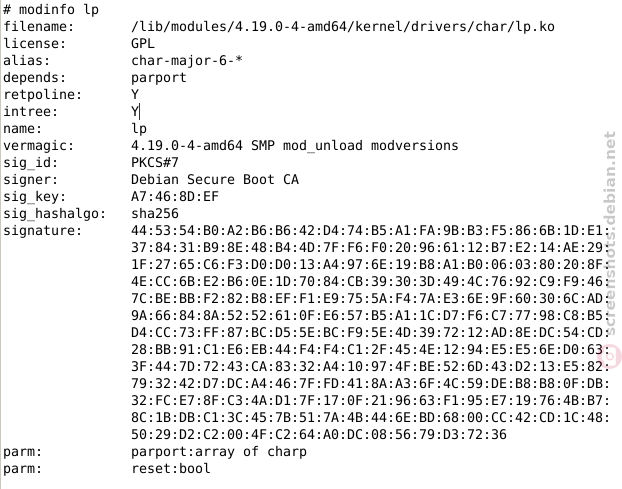Click the vermagic version string
Screen dimensions: 622x489
pos(295,146)
